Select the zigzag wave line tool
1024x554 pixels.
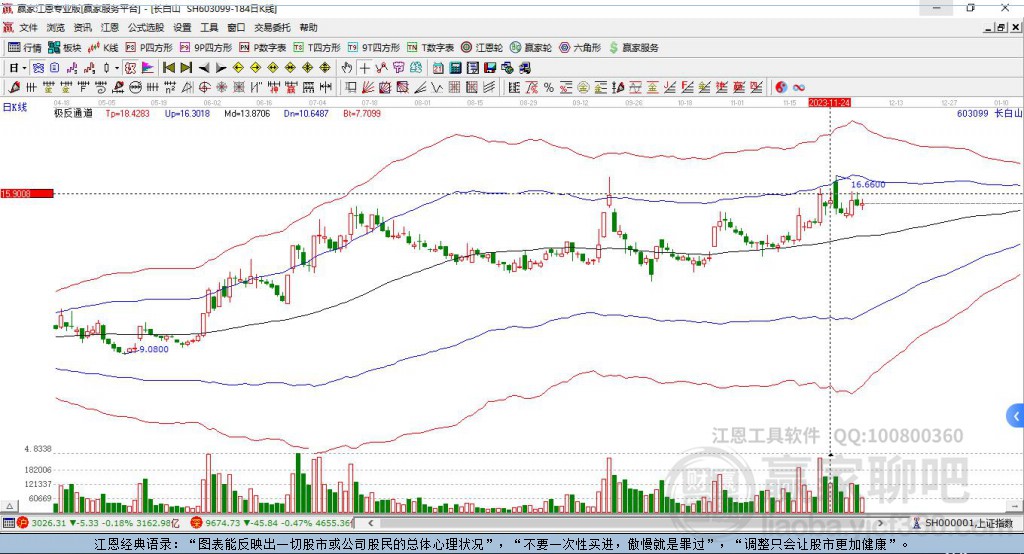[x=437, y=87]
